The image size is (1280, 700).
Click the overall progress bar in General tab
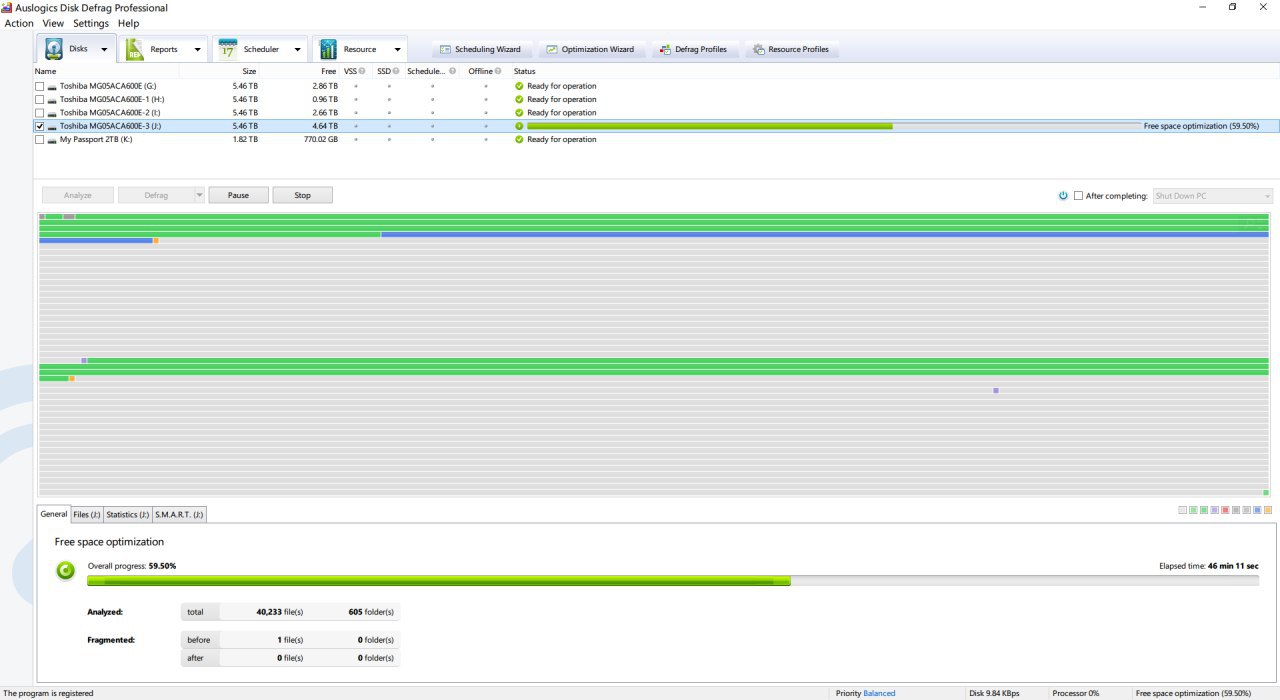click(673, 580)
